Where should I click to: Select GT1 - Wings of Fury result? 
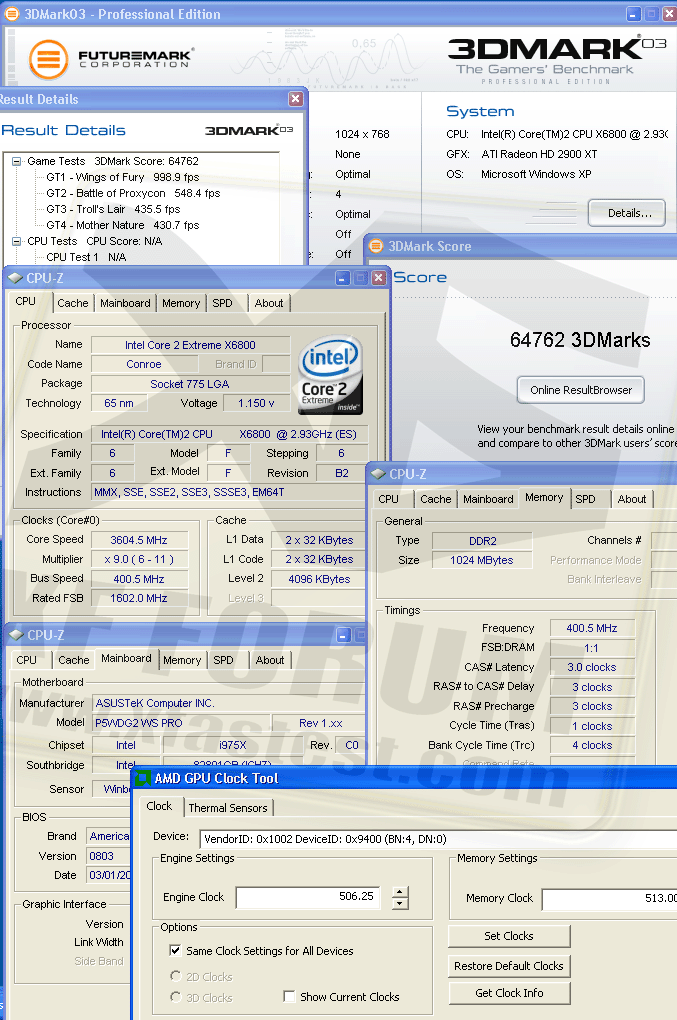pyautogui.click(x=122, y=177)
